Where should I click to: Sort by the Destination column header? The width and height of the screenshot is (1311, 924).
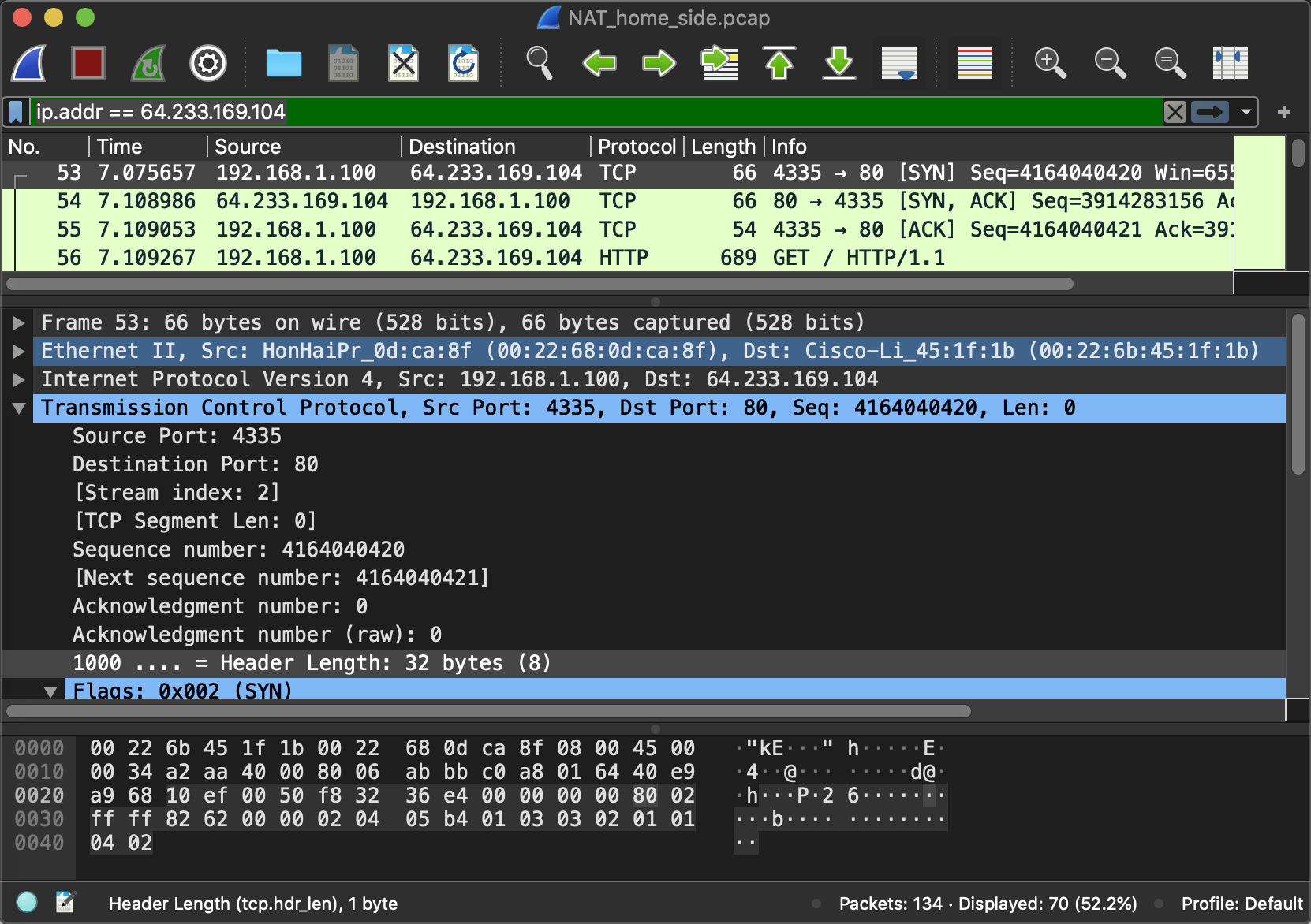(462, 147)
